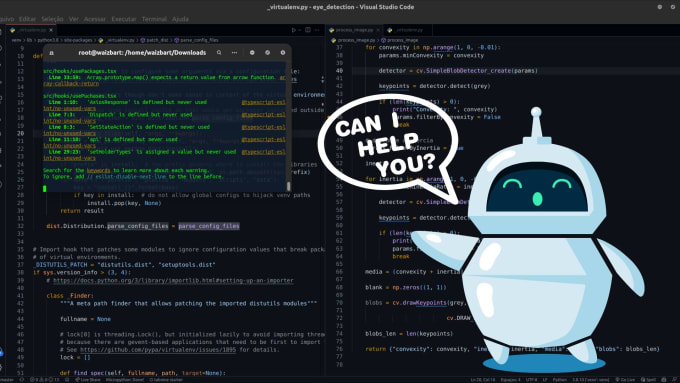Click 'blobs_len = len(keypoints)' line
The height and width of the screenshot is (383, 680).
pos(409,334)
